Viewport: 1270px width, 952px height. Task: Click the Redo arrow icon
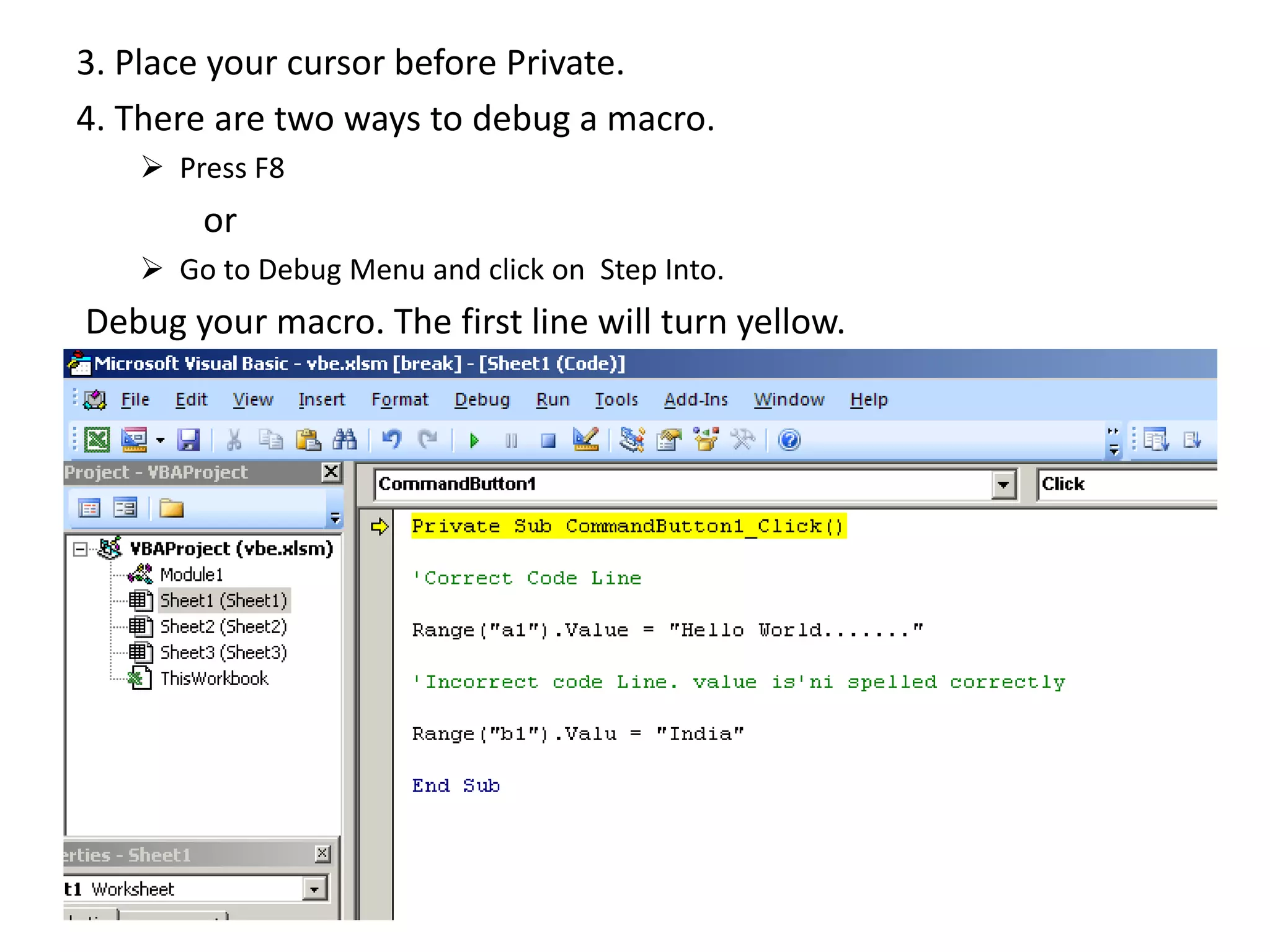pos(428,440)
